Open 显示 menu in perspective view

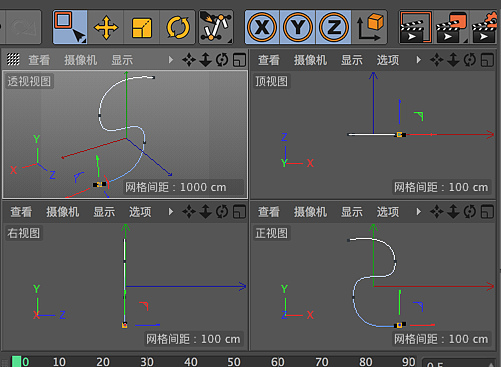pyautogui.click(x=122, y=60)
